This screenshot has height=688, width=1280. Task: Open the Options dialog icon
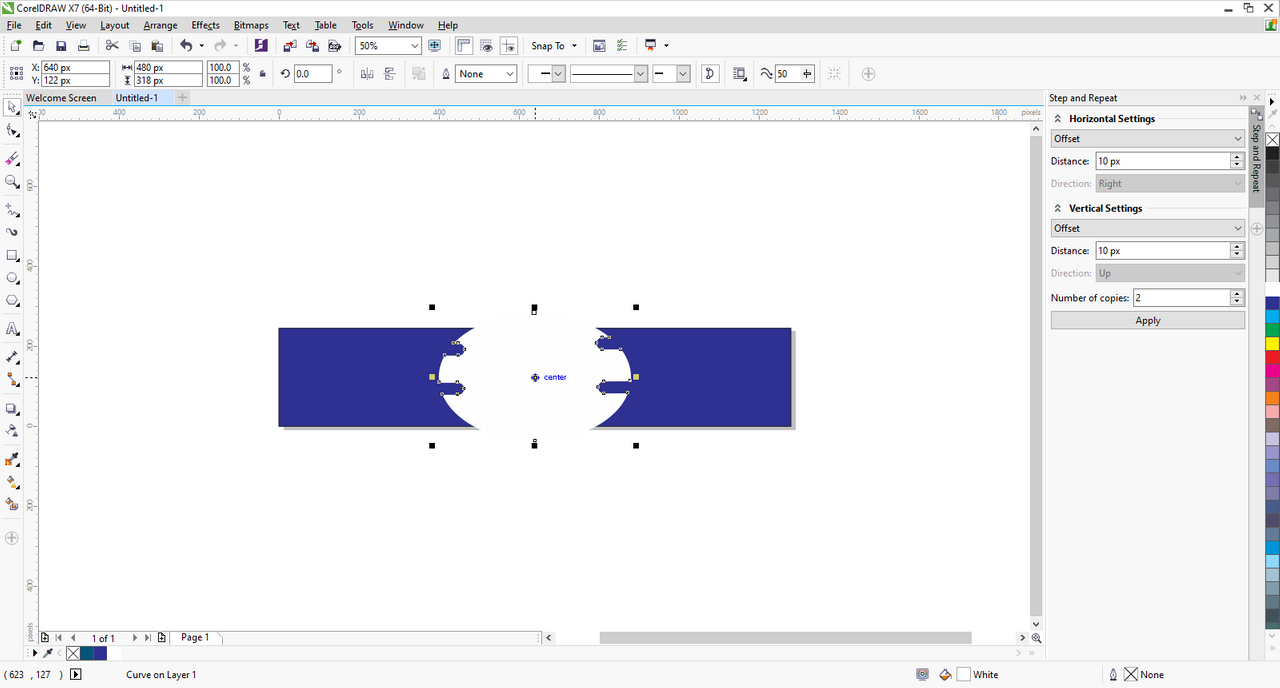click(x=622, y=46)
